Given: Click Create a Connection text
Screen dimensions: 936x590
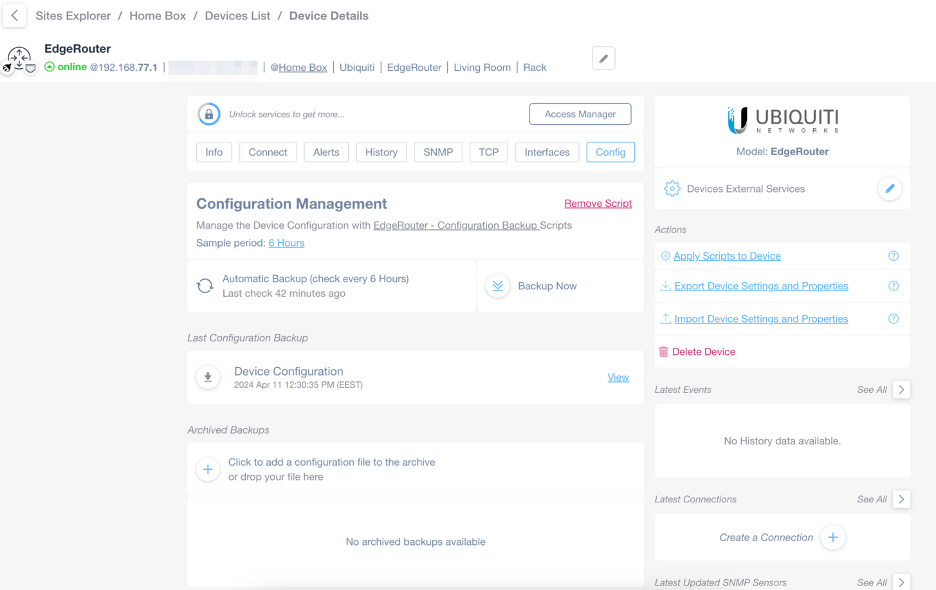Looking at the screenshot, I should point(766,537).
